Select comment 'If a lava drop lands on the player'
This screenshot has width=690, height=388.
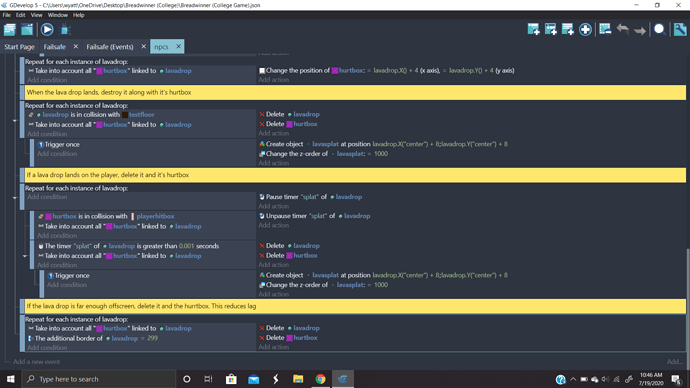(x=355, y=175)
